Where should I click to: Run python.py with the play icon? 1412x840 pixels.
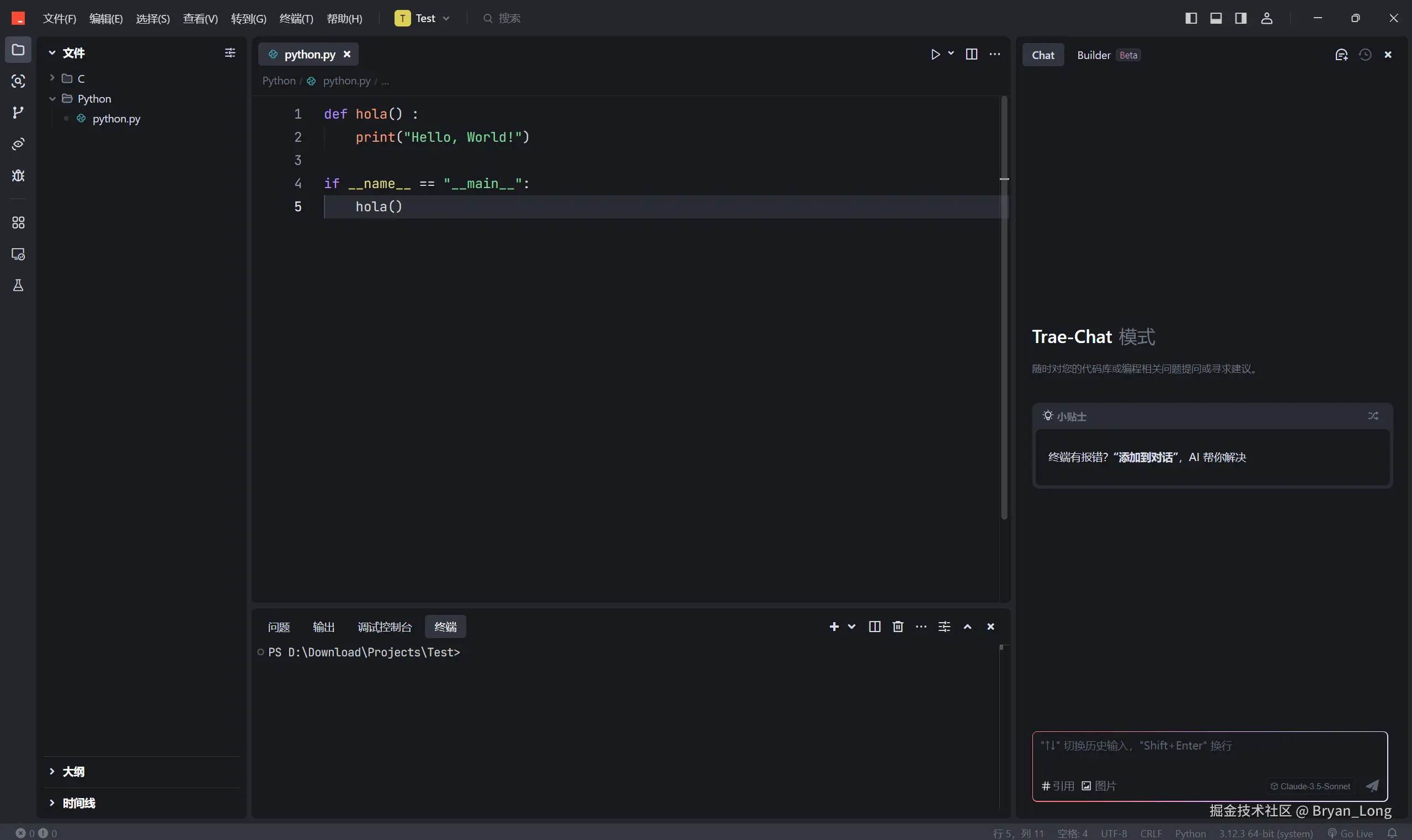pyautogui.click(x=935, y=55)
